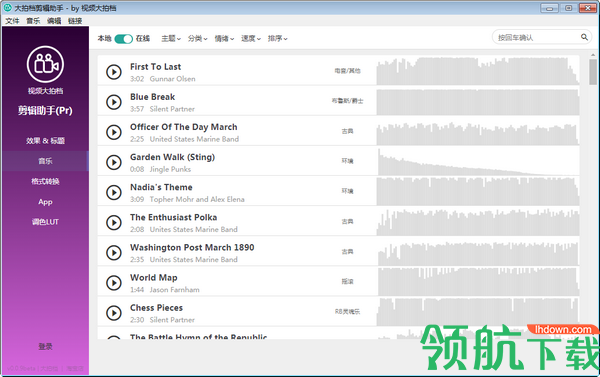Open 调色LUT in the sidebar
This screenshot has height=377, width=600.
pos(45,222)
